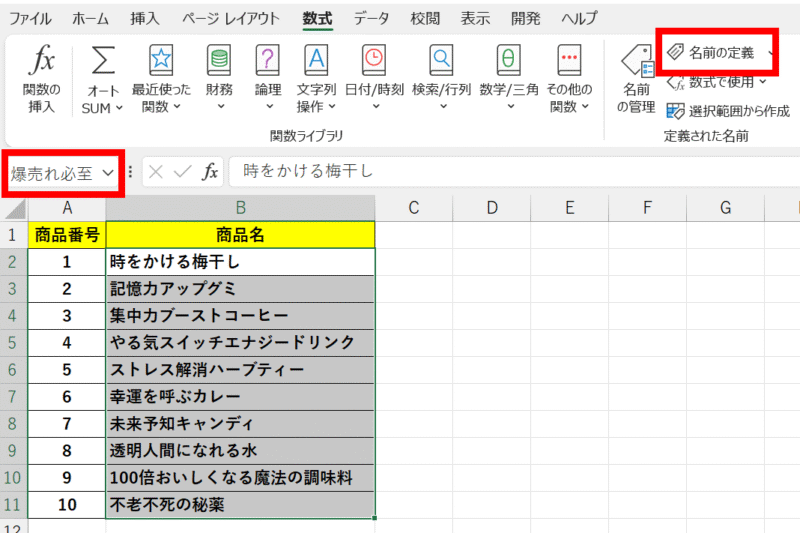Click the fx insert function icon in formula bar
The image size is (800, 533).
210,172
